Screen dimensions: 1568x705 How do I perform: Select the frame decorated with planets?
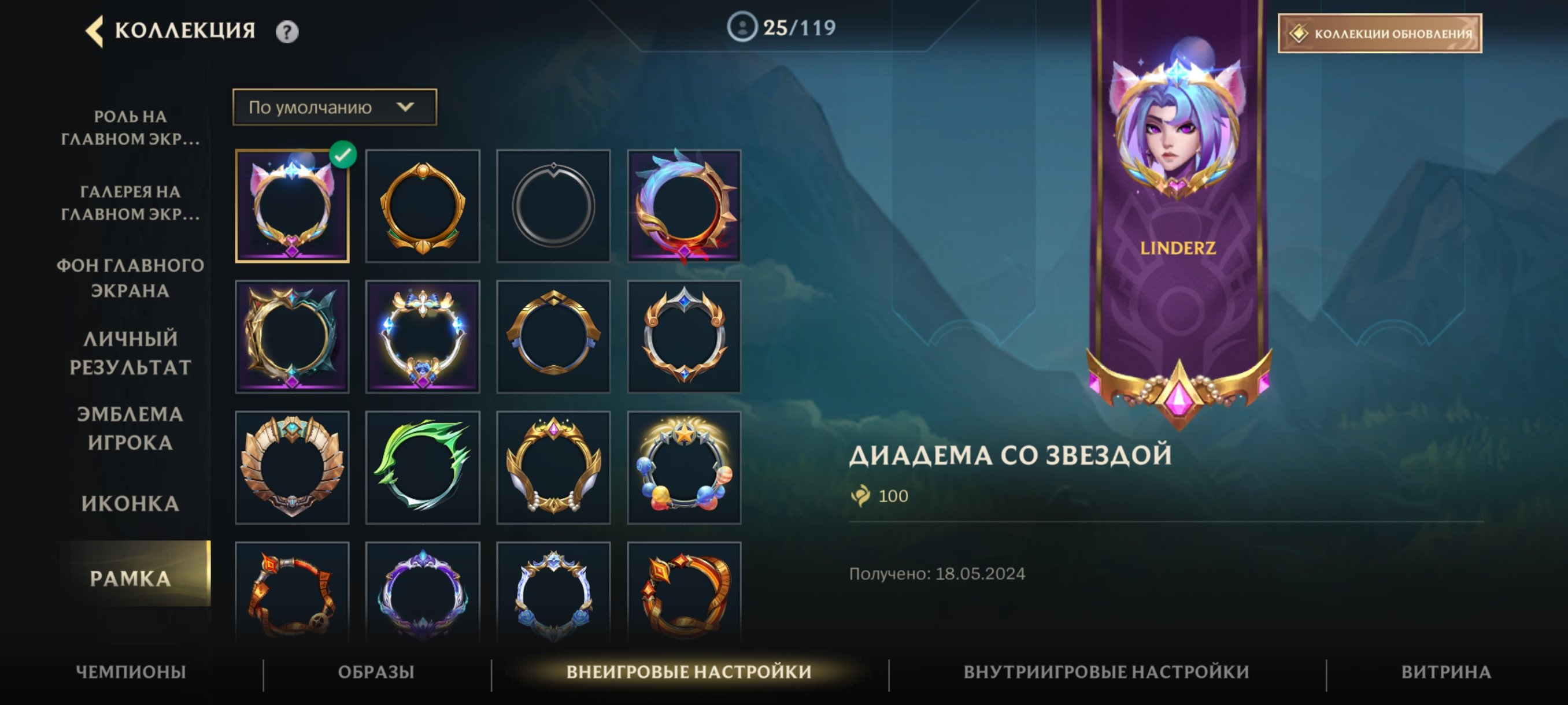point(684,467)
